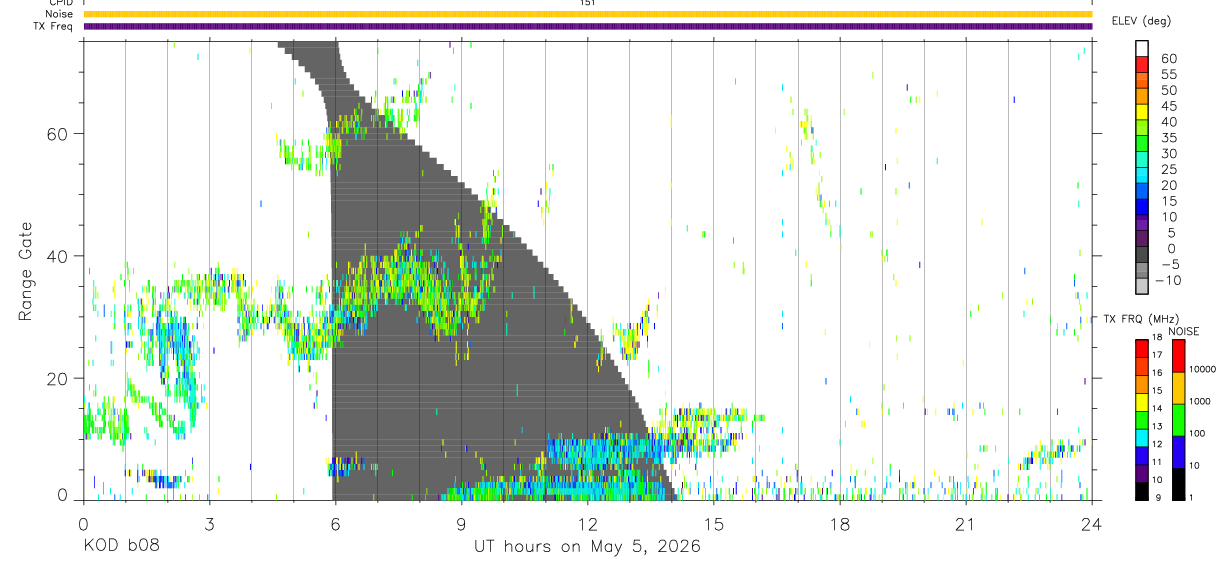Click the '17' value on TX FRQ colorbar

pyautogui.click(x=1159, y=354)
